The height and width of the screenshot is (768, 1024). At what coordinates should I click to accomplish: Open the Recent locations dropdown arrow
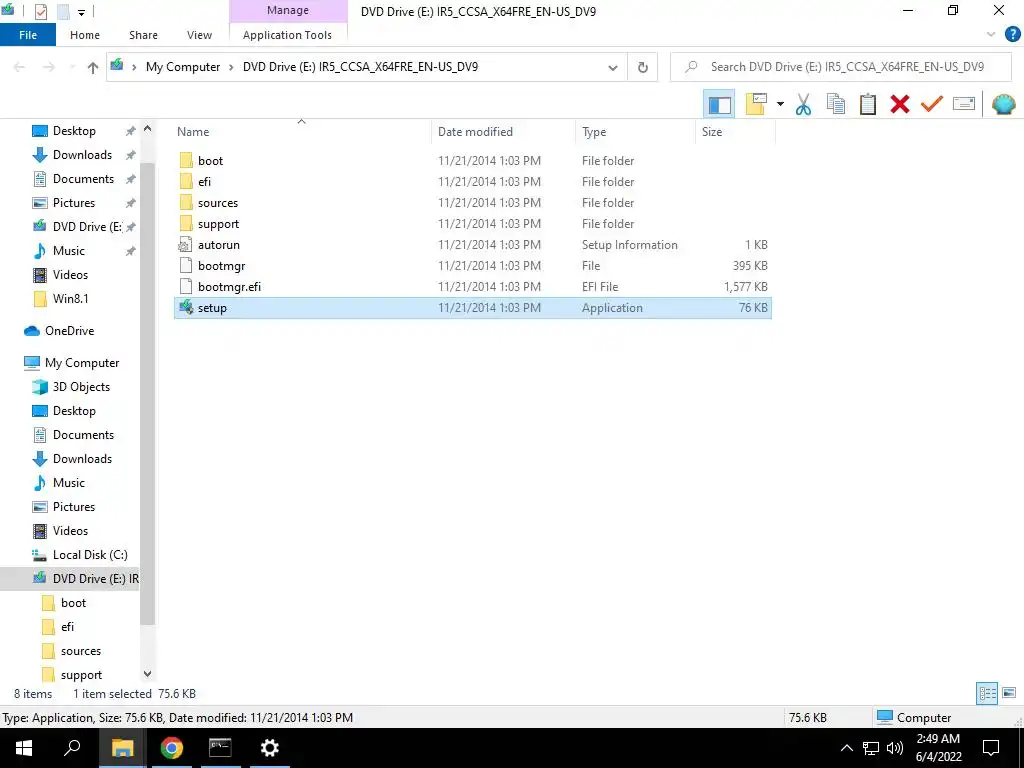coord(72,67)
